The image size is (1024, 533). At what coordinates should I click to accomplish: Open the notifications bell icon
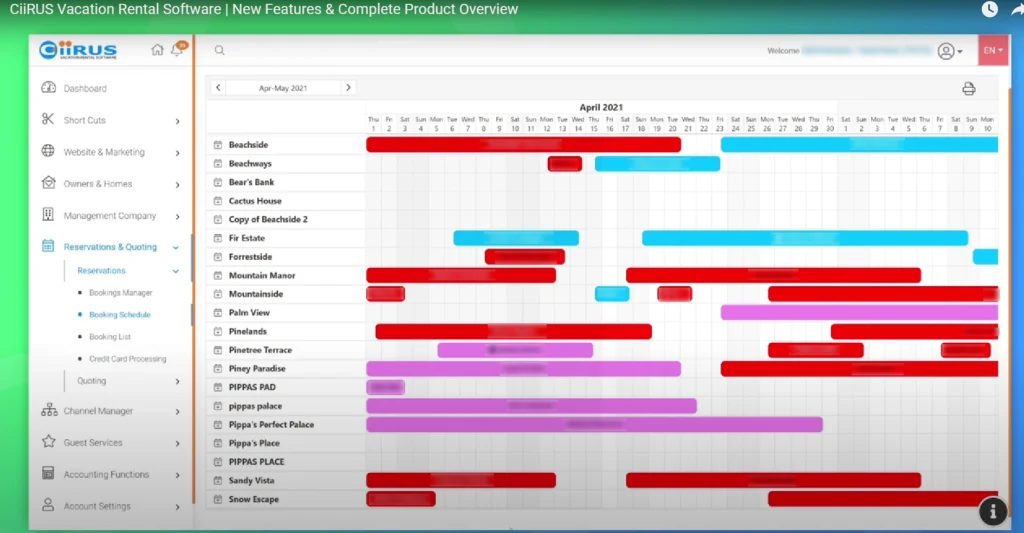tap(177, 50)
